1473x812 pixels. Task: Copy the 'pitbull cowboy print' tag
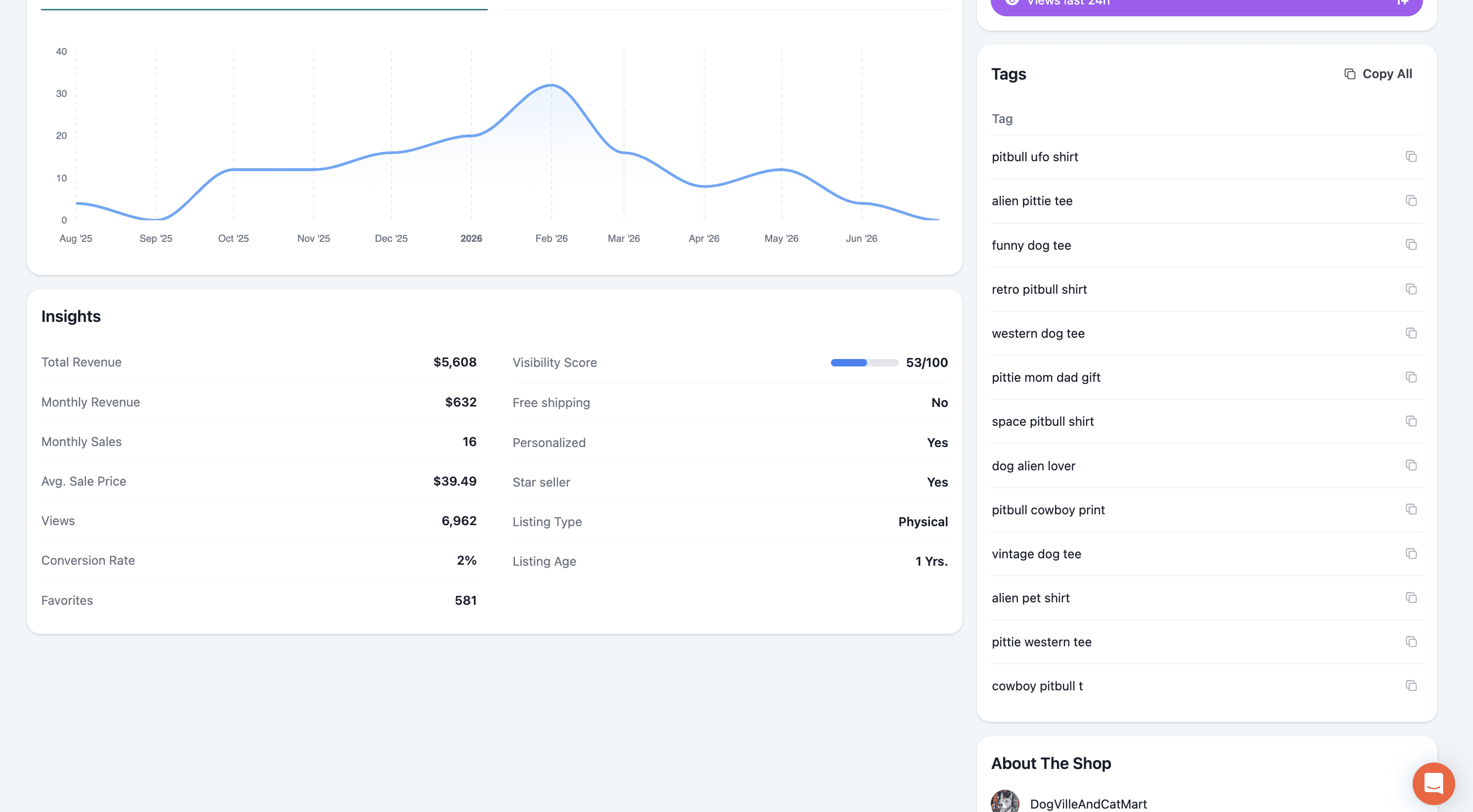[x=1411, y=509]
